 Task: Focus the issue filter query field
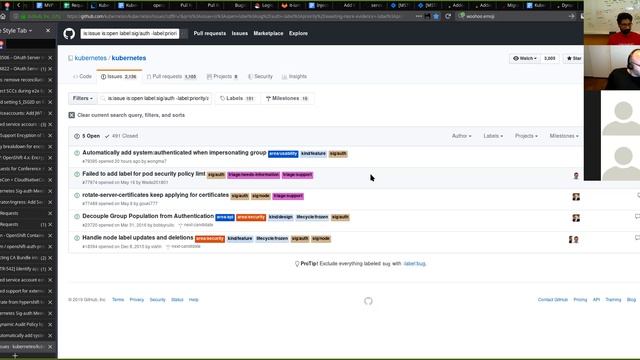click(155, 98)
